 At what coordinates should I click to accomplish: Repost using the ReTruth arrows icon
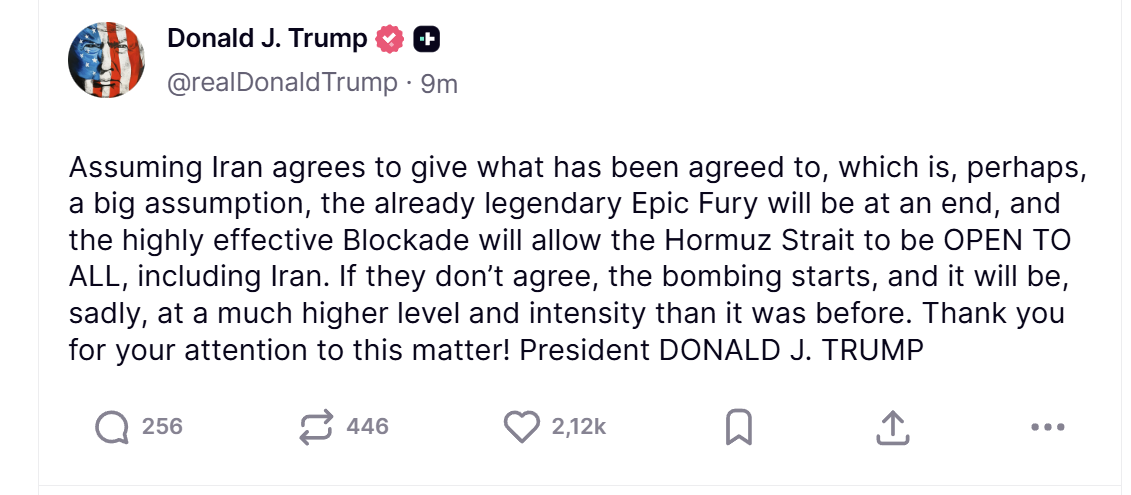[317, 426]
